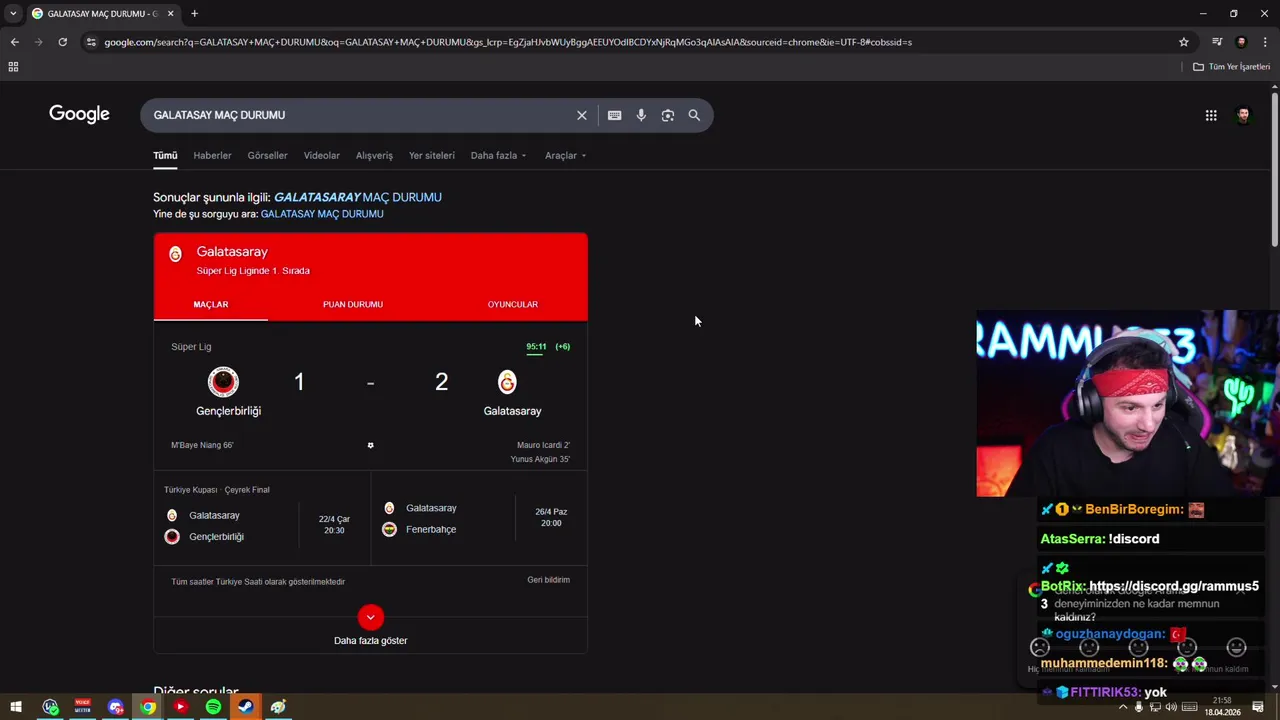Click Galatasaray crest beside the score
The width and height of the screenshot is (1280, 720).
[x=507, y=382]
